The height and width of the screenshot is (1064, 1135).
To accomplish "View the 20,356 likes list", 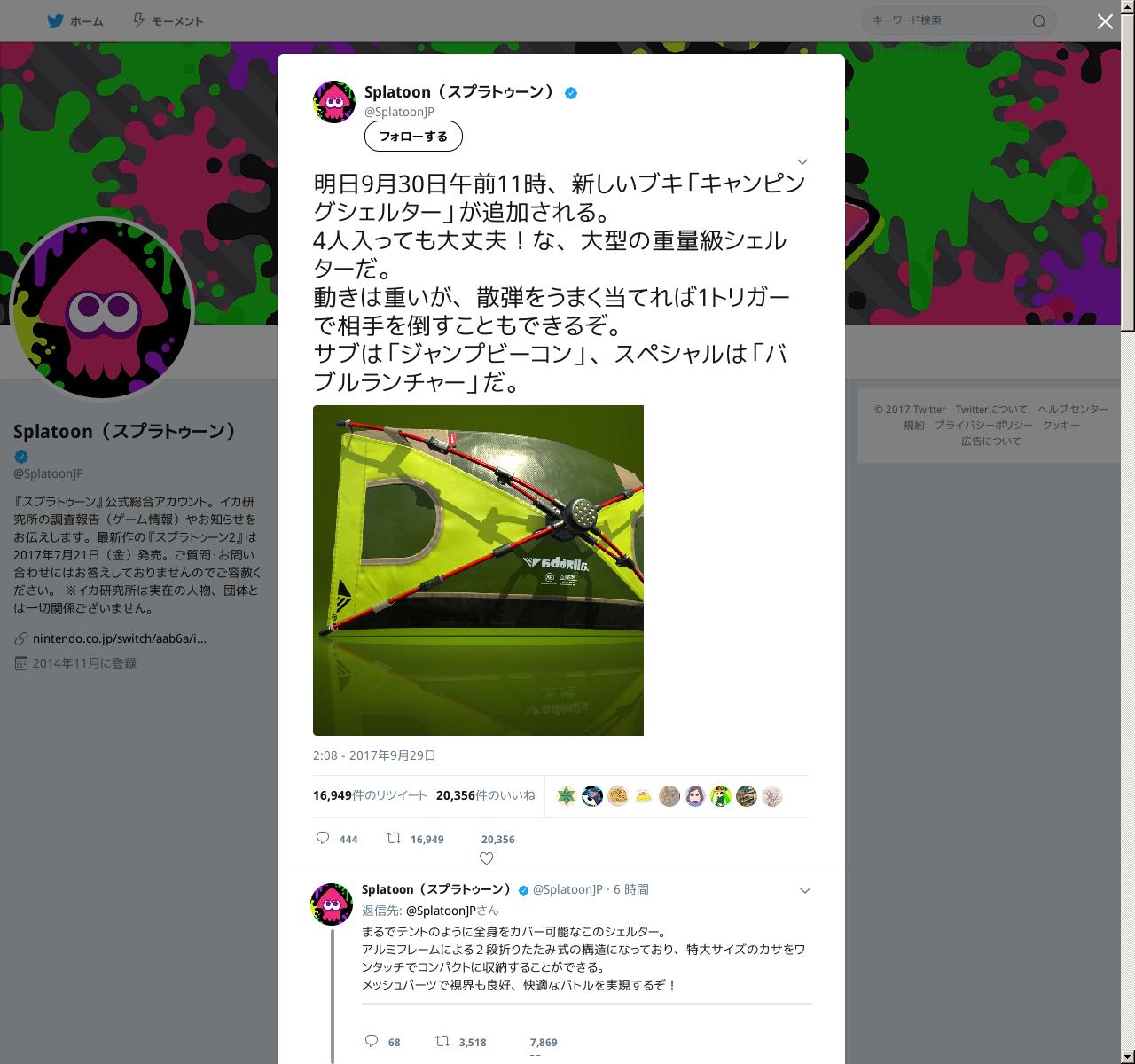I will coord(485,795).
